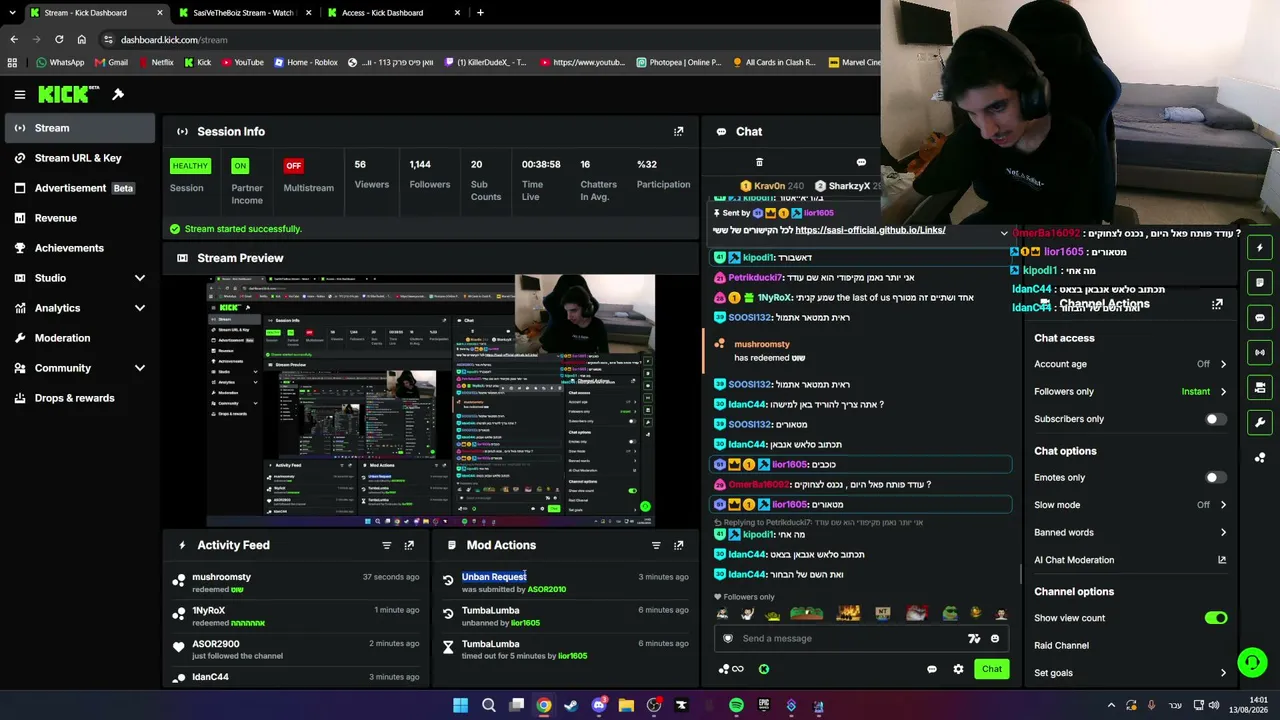Pop out the Session Info panel
The width and height of the screenshot is (1280, 720).
[678, 131]
